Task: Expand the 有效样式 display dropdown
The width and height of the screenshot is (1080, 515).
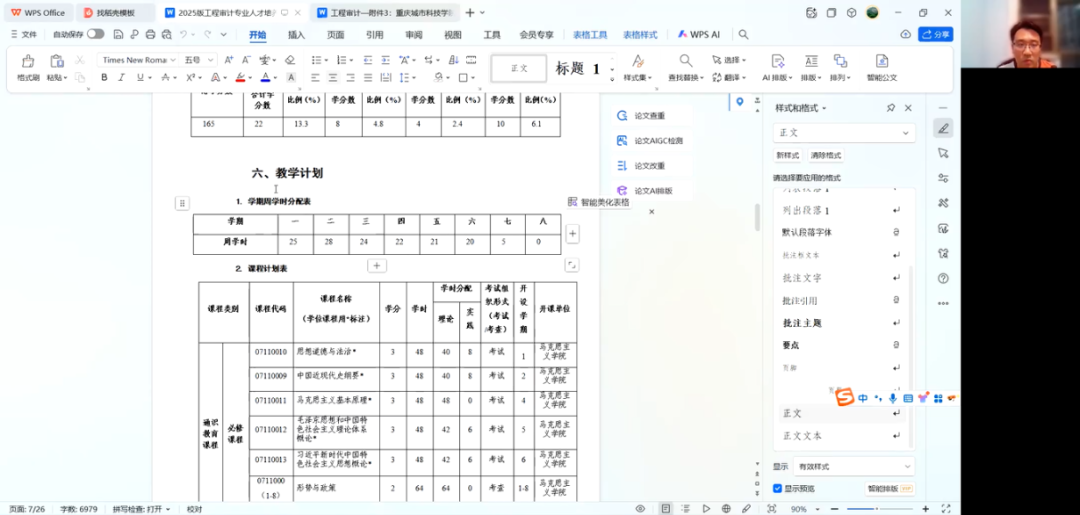Action: click(844, 466)
